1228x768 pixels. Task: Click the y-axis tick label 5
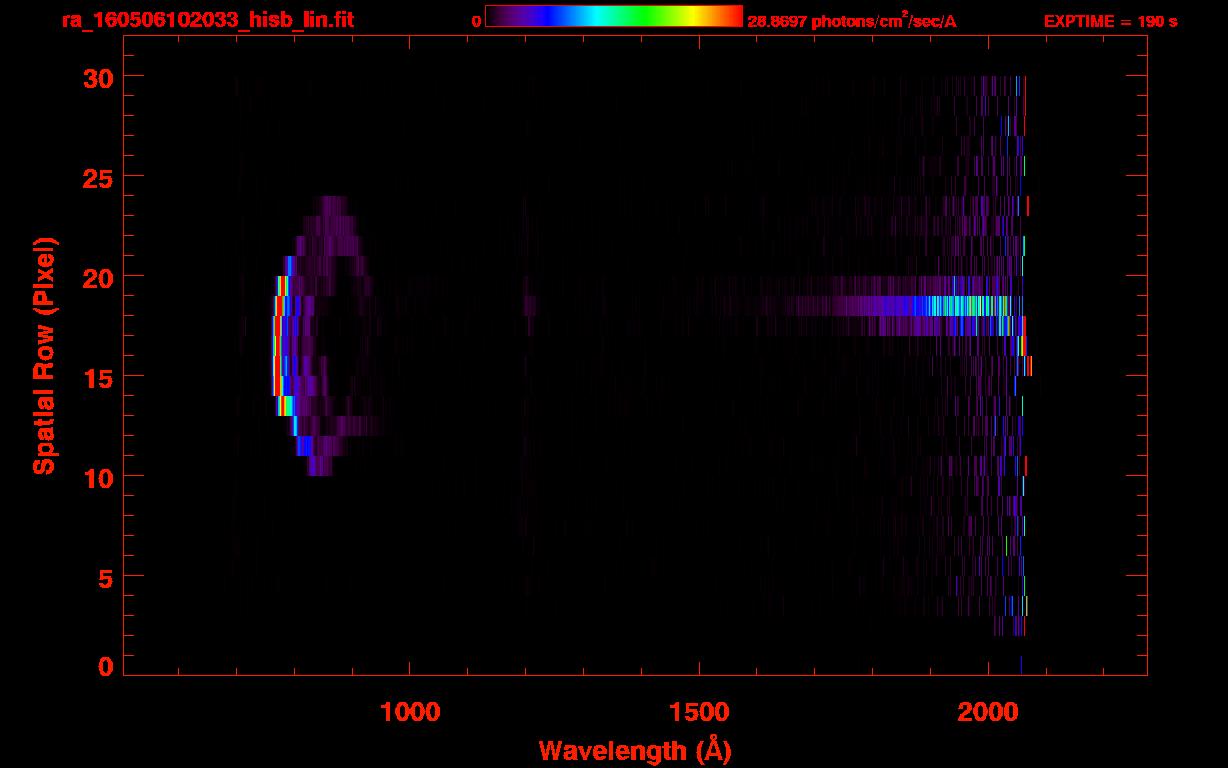pyautogui.click(x=103, y=577)
